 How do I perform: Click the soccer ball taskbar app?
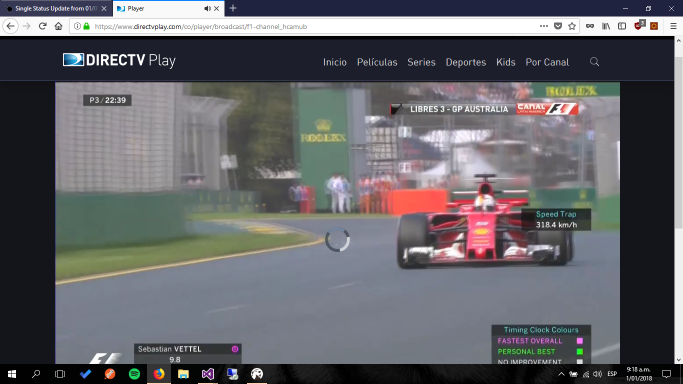click(x=257, y=374)
